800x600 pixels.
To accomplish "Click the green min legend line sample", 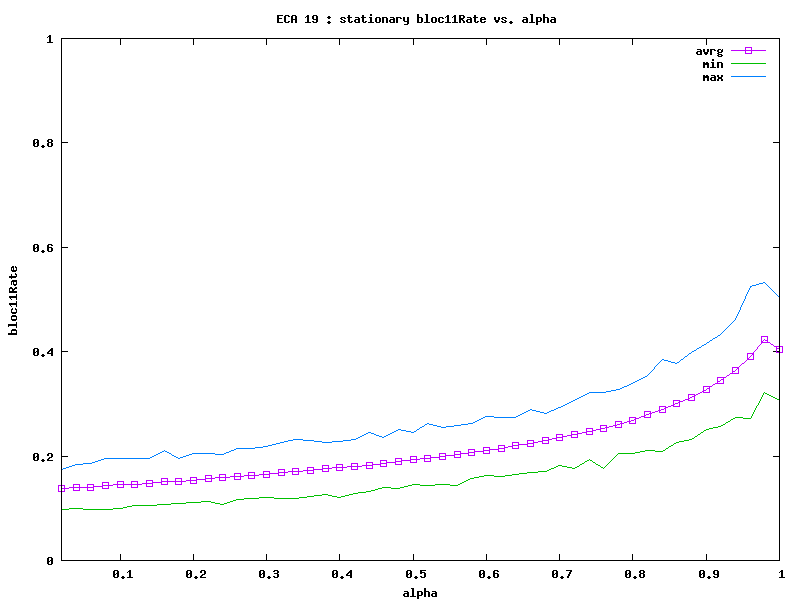I will [x=747, y=64].
